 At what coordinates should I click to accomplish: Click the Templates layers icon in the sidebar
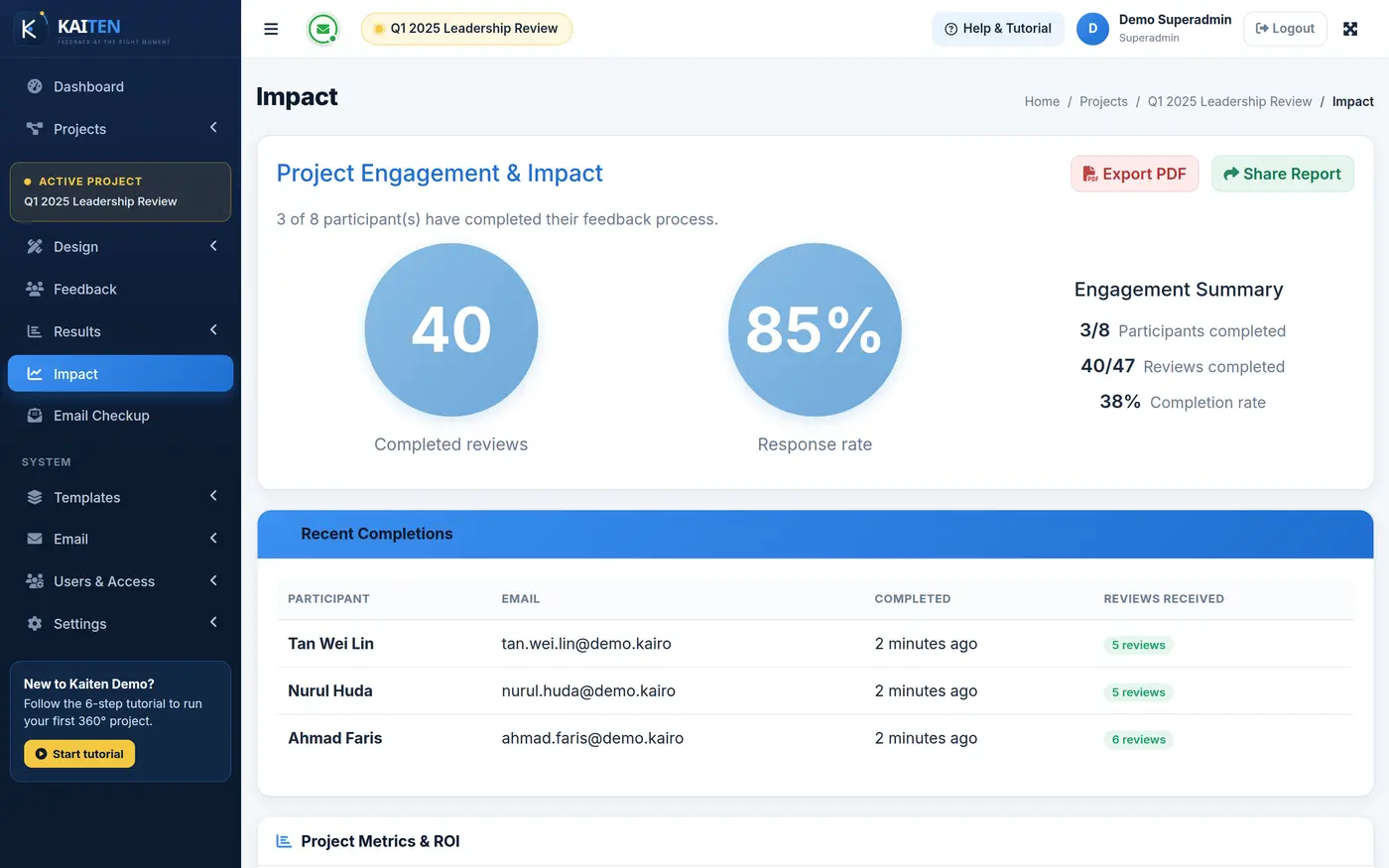(35, 497)
